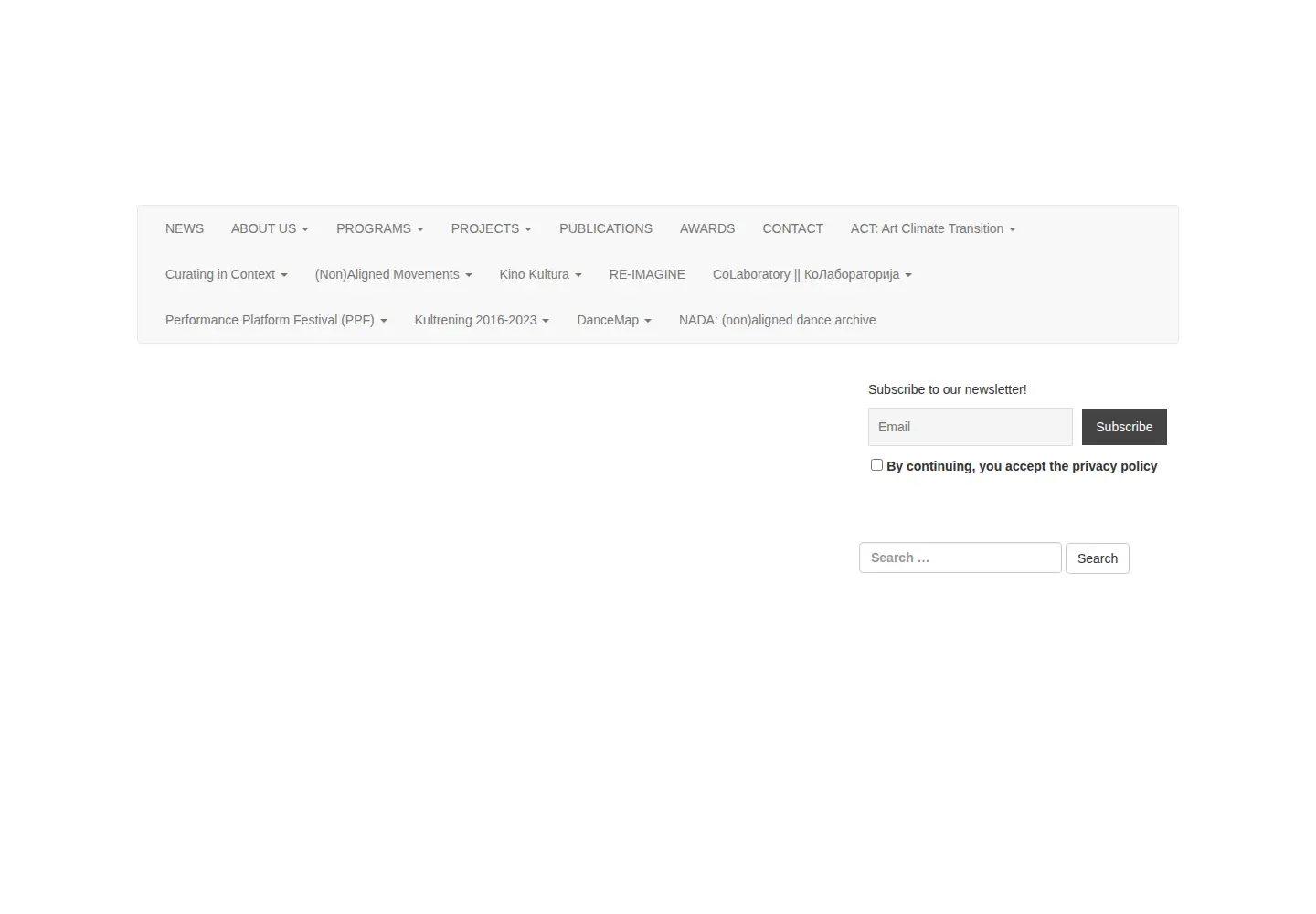Tick the privacy policy acceptance checkbox
Viewport: 1316px width, 914px height.
tap(876, 465)
